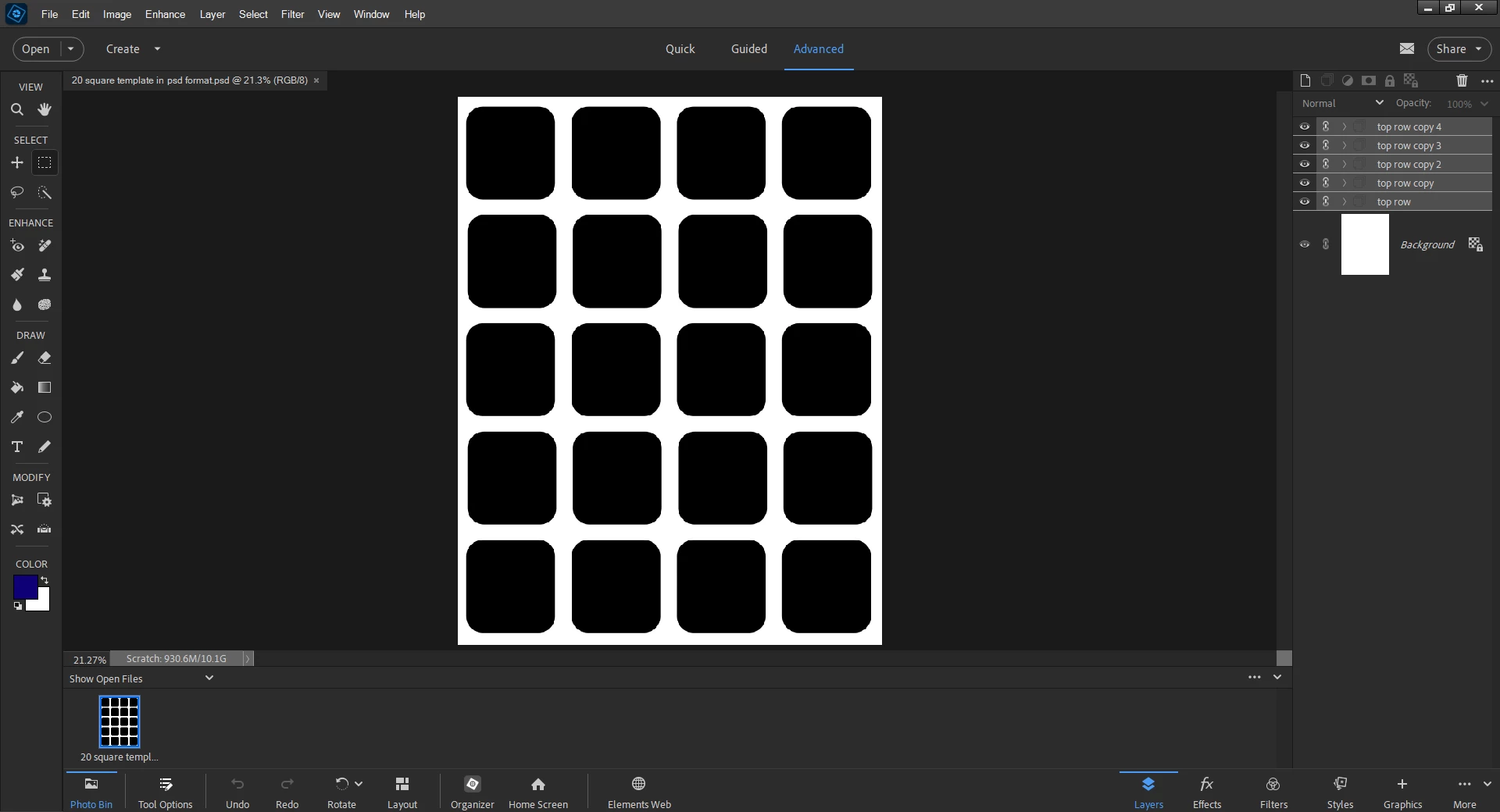1500x812 pixels.
Task: Select the Lasso tool
Action: (16, 192)
